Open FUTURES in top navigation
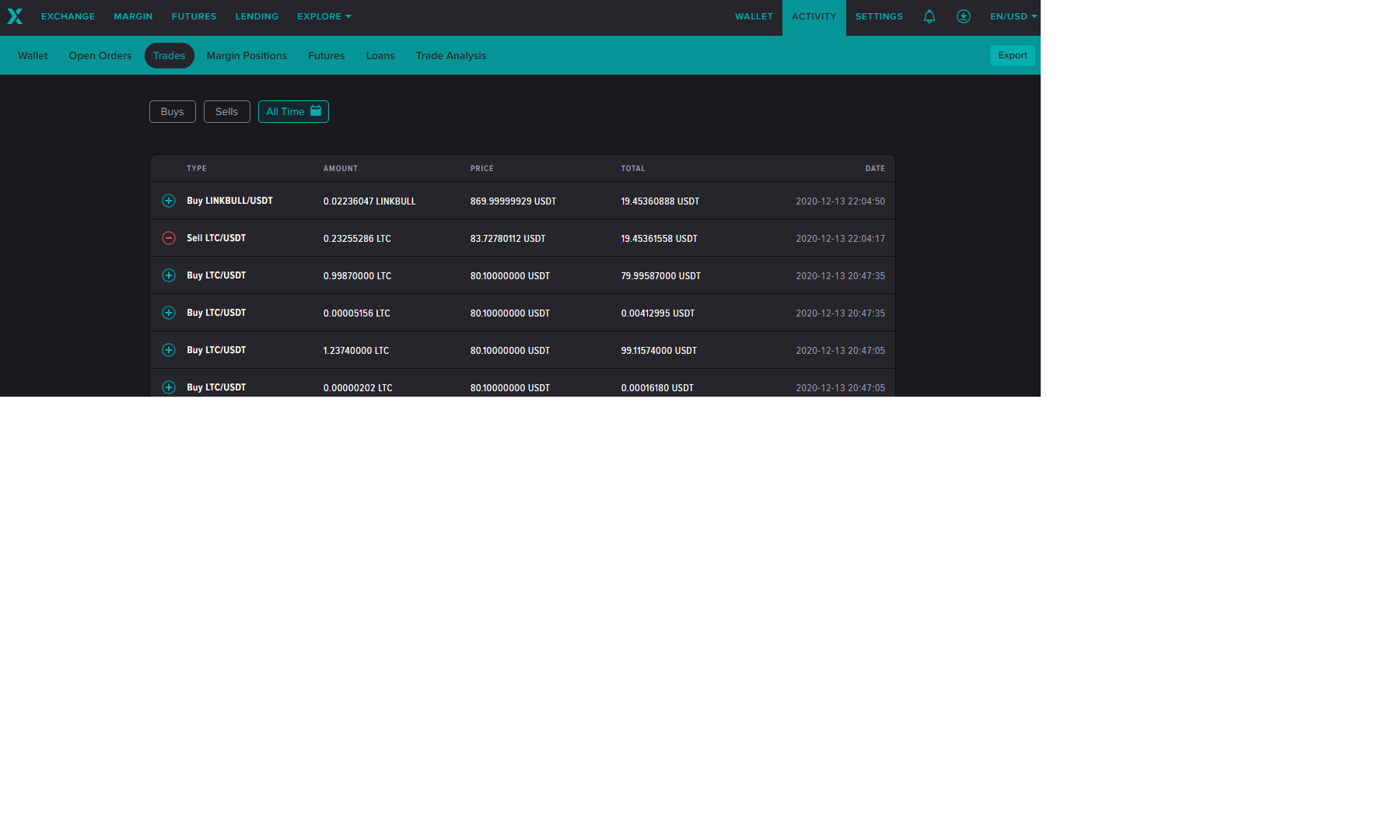 tap(194, 16)
